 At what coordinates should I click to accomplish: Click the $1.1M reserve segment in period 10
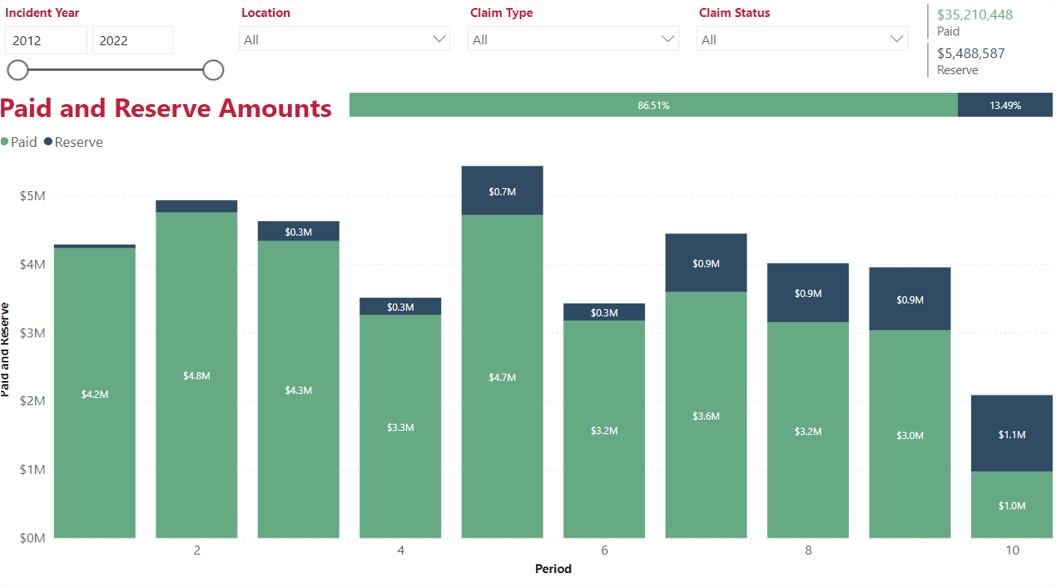coord(1012,434)
